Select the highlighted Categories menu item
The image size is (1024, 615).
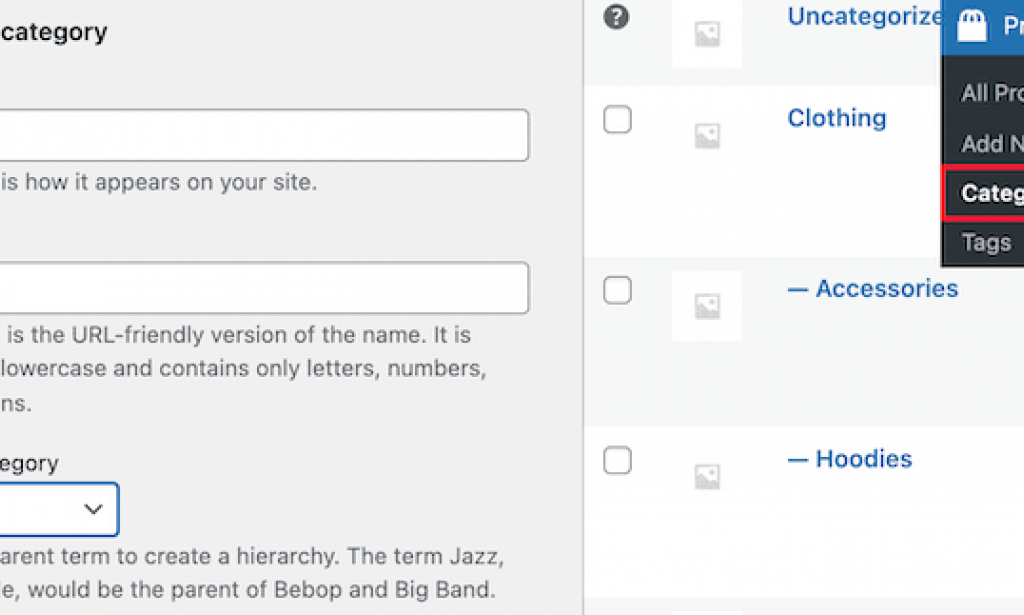[991, 192]
